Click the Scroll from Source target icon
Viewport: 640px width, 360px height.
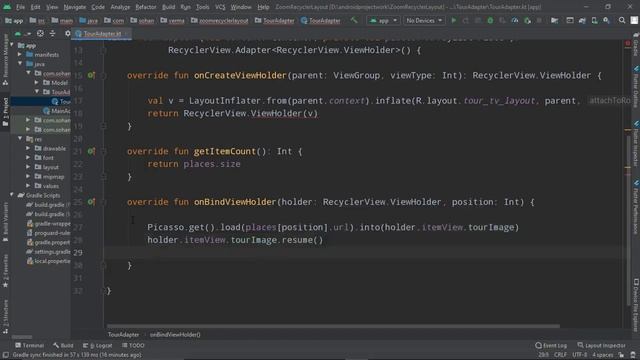point(40,33)
